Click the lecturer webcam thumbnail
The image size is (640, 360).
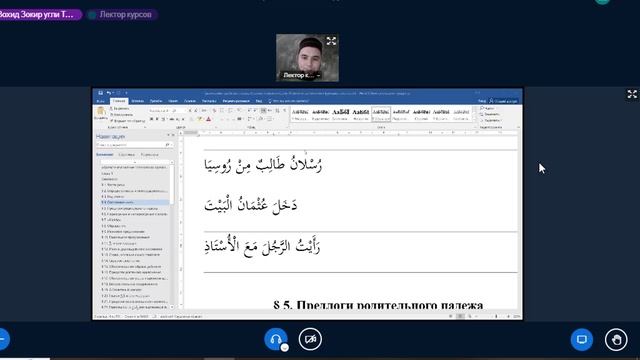[307, 58]
